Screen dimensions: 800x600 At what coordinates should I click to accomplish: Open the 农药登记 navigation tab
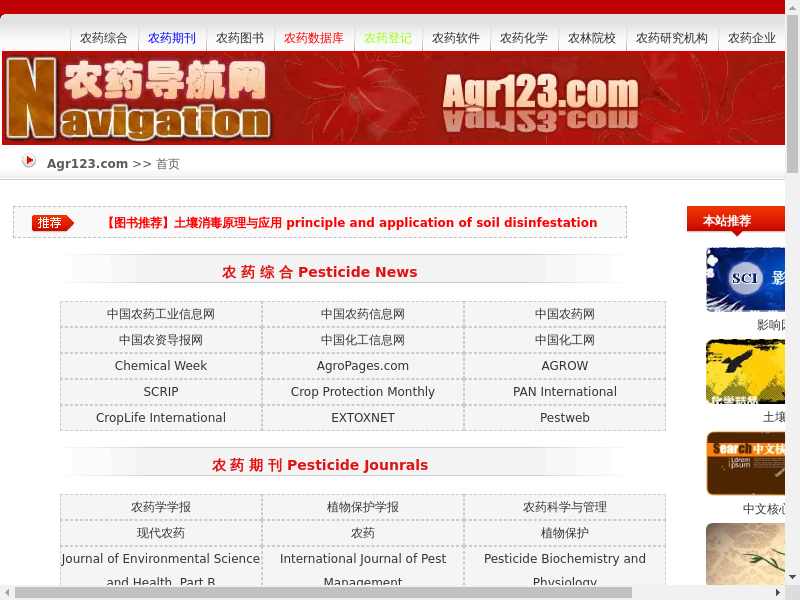pyautogui.click(x=388, y=38)
